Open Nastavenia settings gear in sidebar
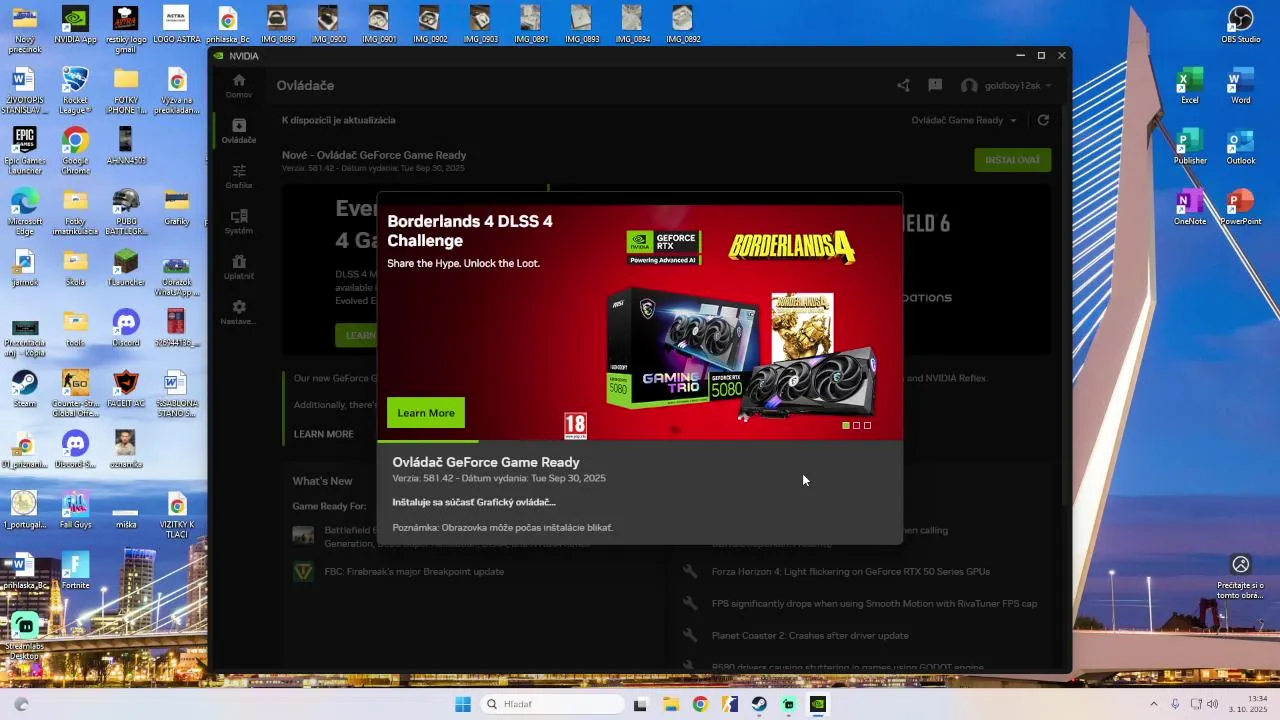Screen dimensions: 1280x720 coord(239,312)
